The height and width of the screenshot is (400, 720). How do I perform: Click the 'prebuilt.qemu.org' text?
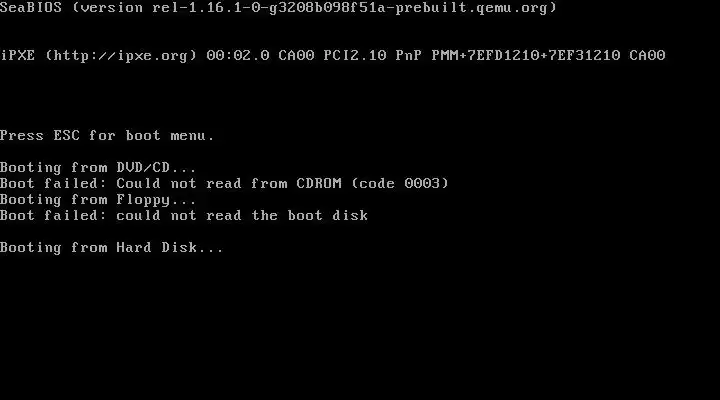472,8
